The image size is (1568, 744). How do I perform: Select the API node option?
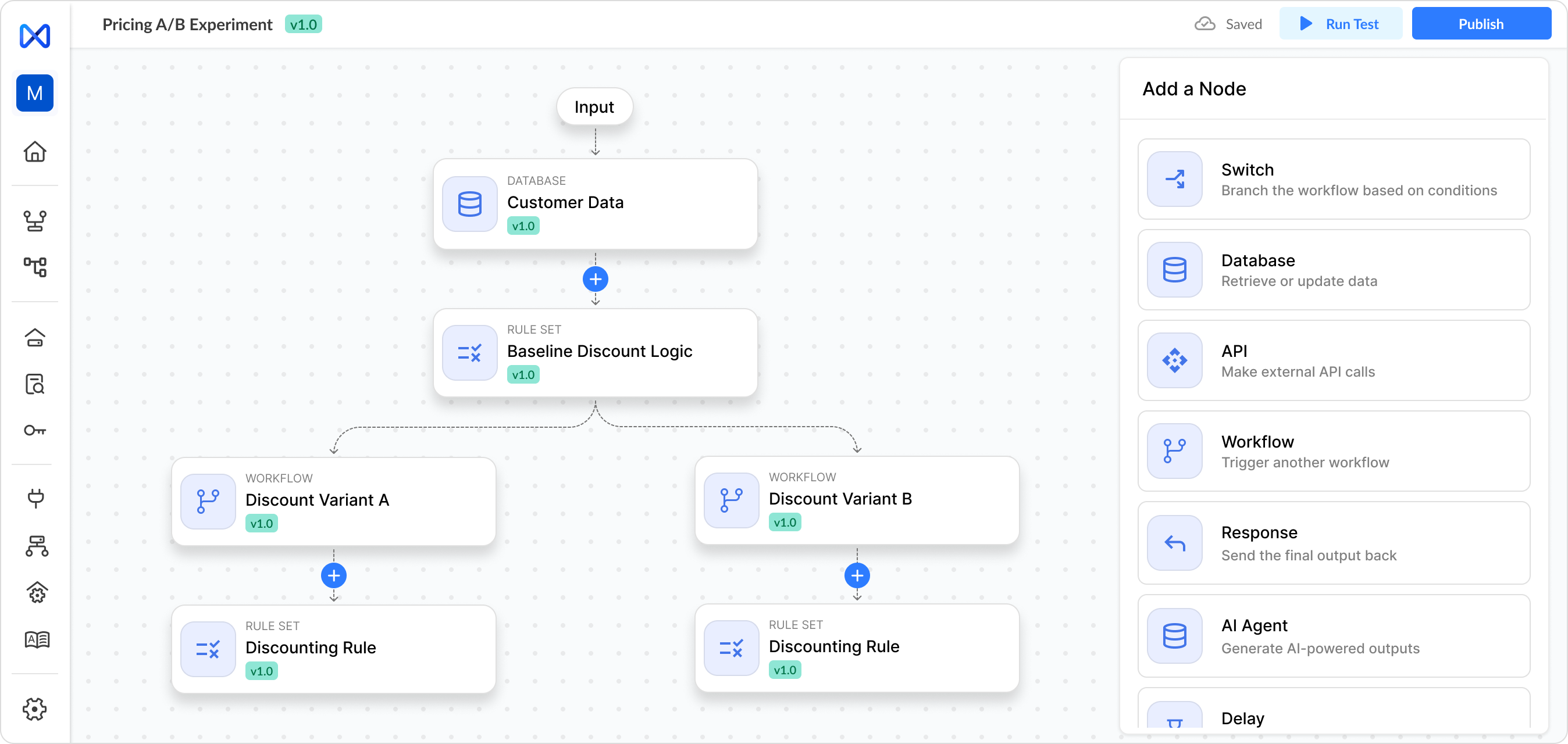pyautogui.click(x=1333, y=361)
